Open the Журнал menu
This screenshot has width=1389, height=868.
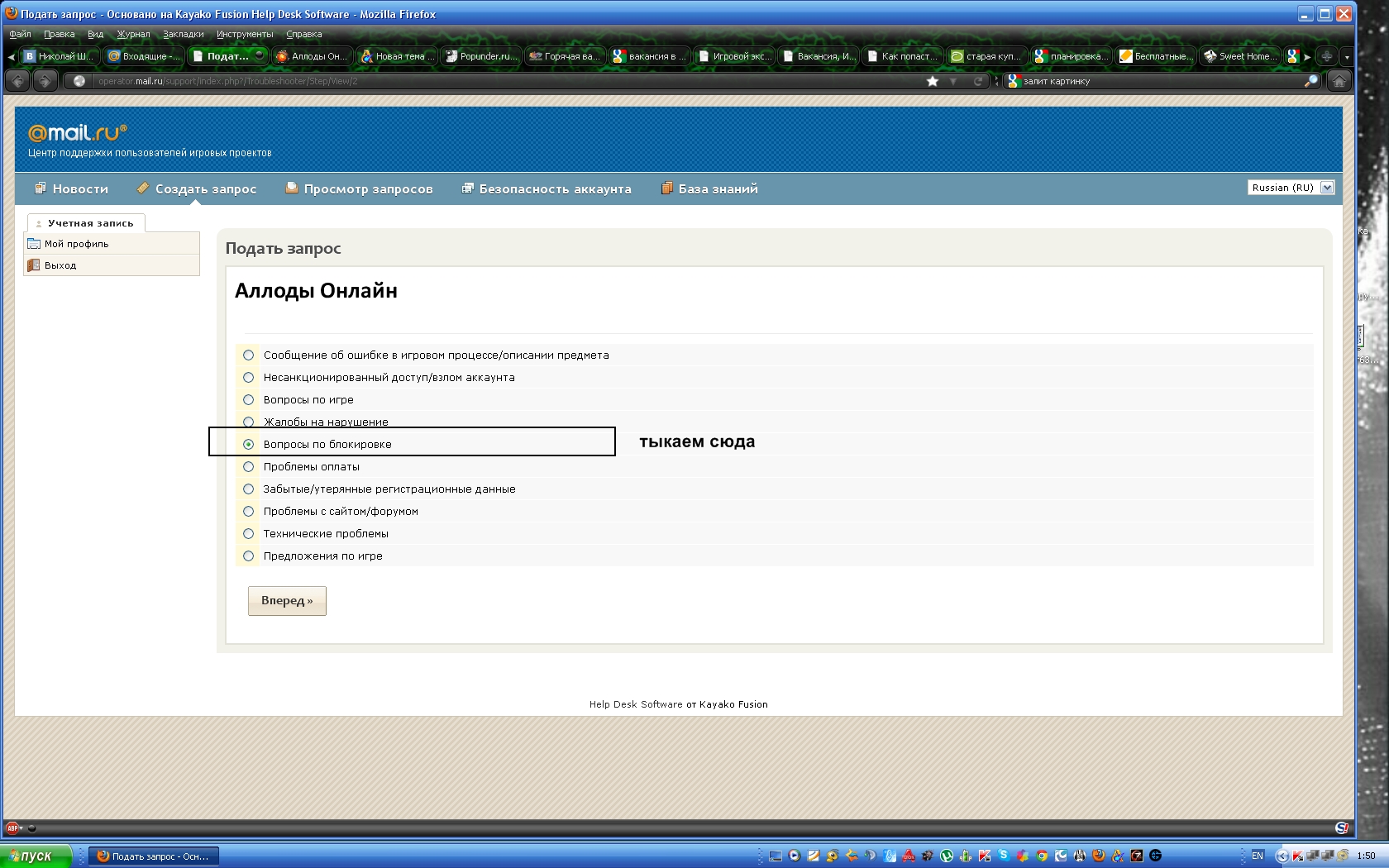click(x=133, y=34)
